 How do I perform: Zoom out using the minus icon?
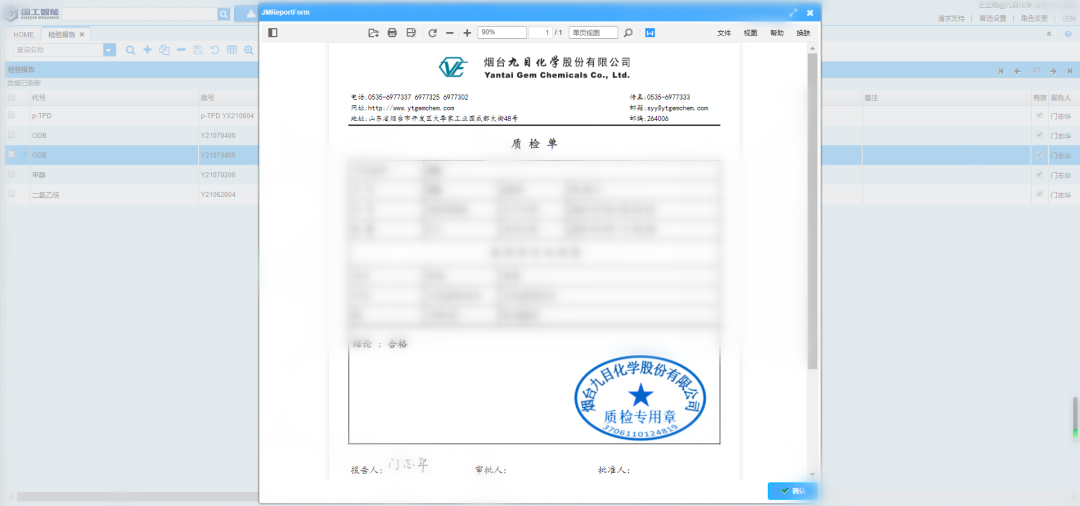click(450, 33)
